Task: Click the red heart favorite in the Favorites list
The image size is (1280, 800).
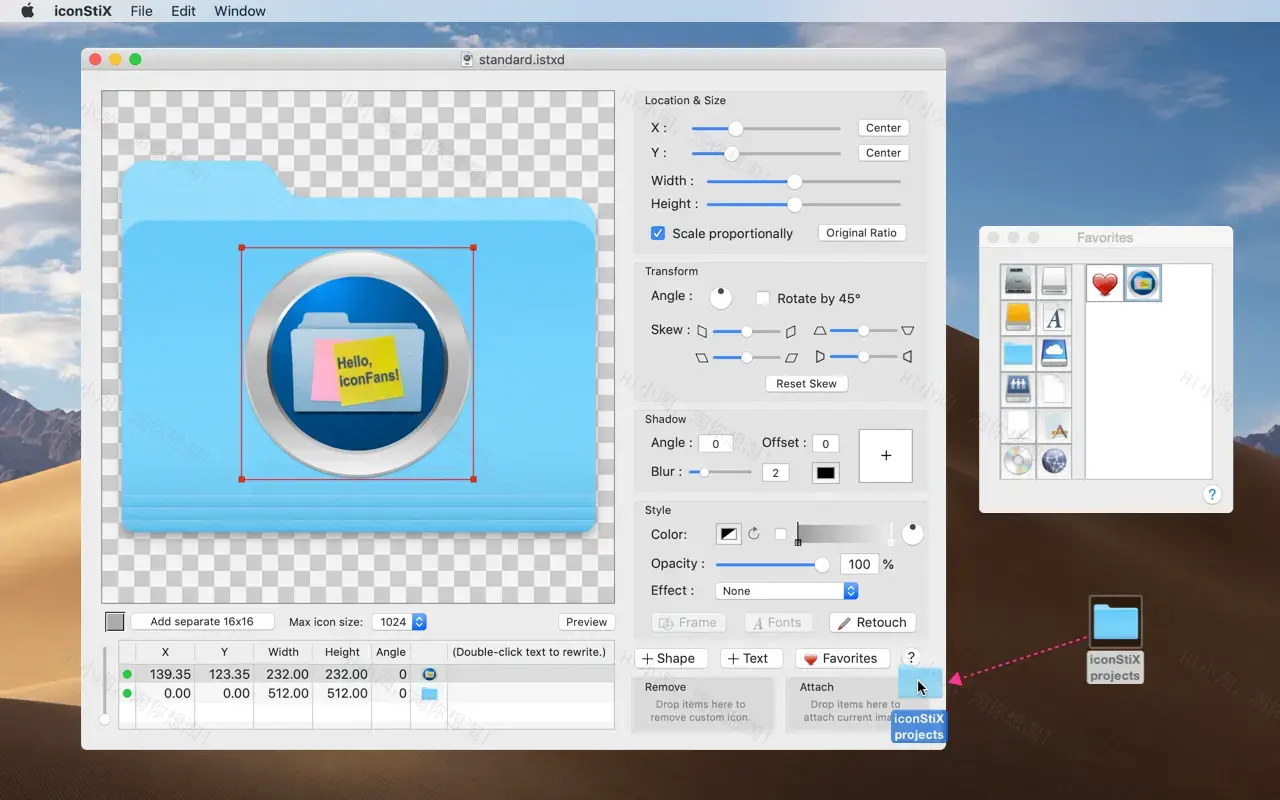Action: tap(1103, 283)
